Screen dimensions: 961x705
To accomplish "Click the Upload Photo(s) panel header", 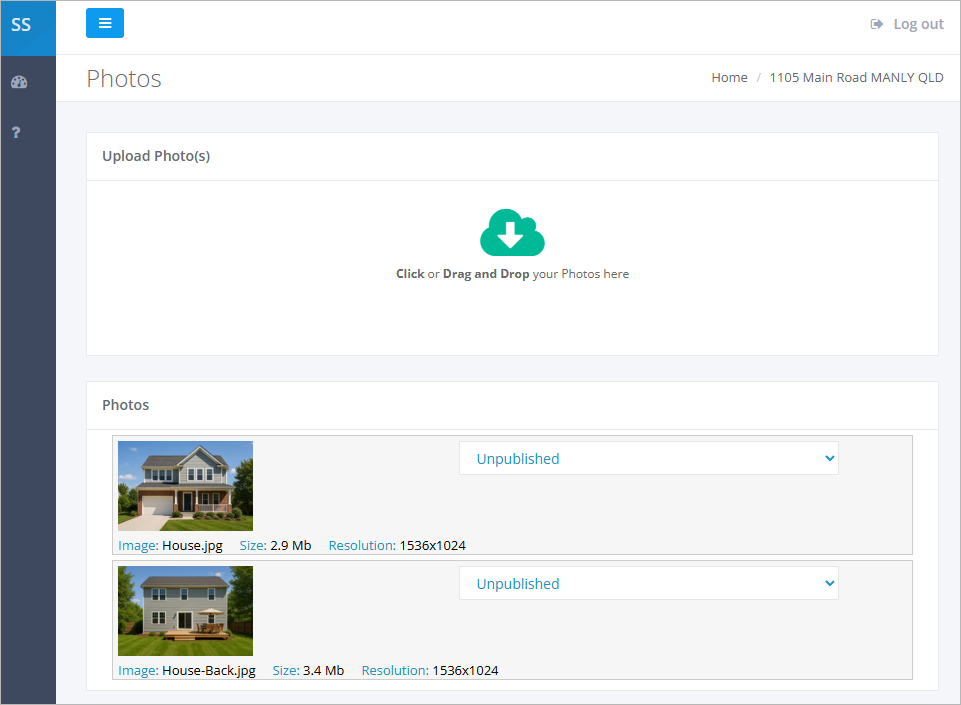I will pyautogui.click(x=156, y=156).
